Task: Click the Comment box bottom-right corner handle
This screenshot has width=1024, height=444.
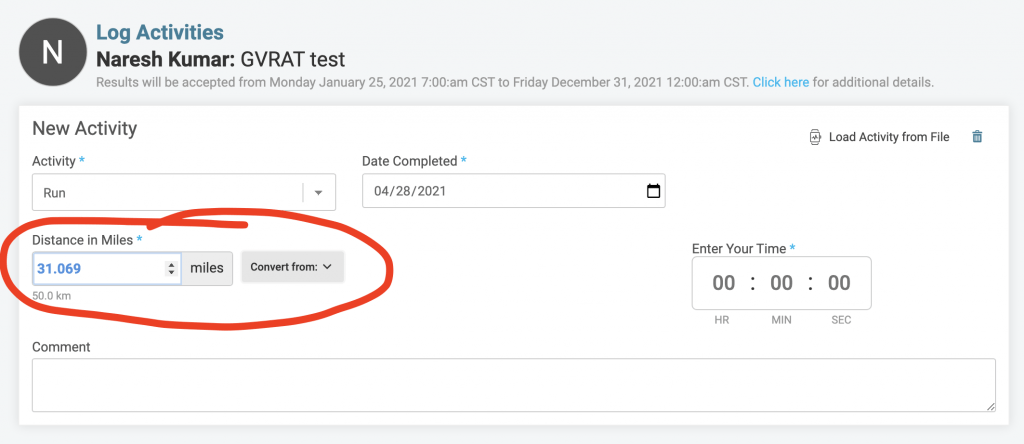Action: 991,406
